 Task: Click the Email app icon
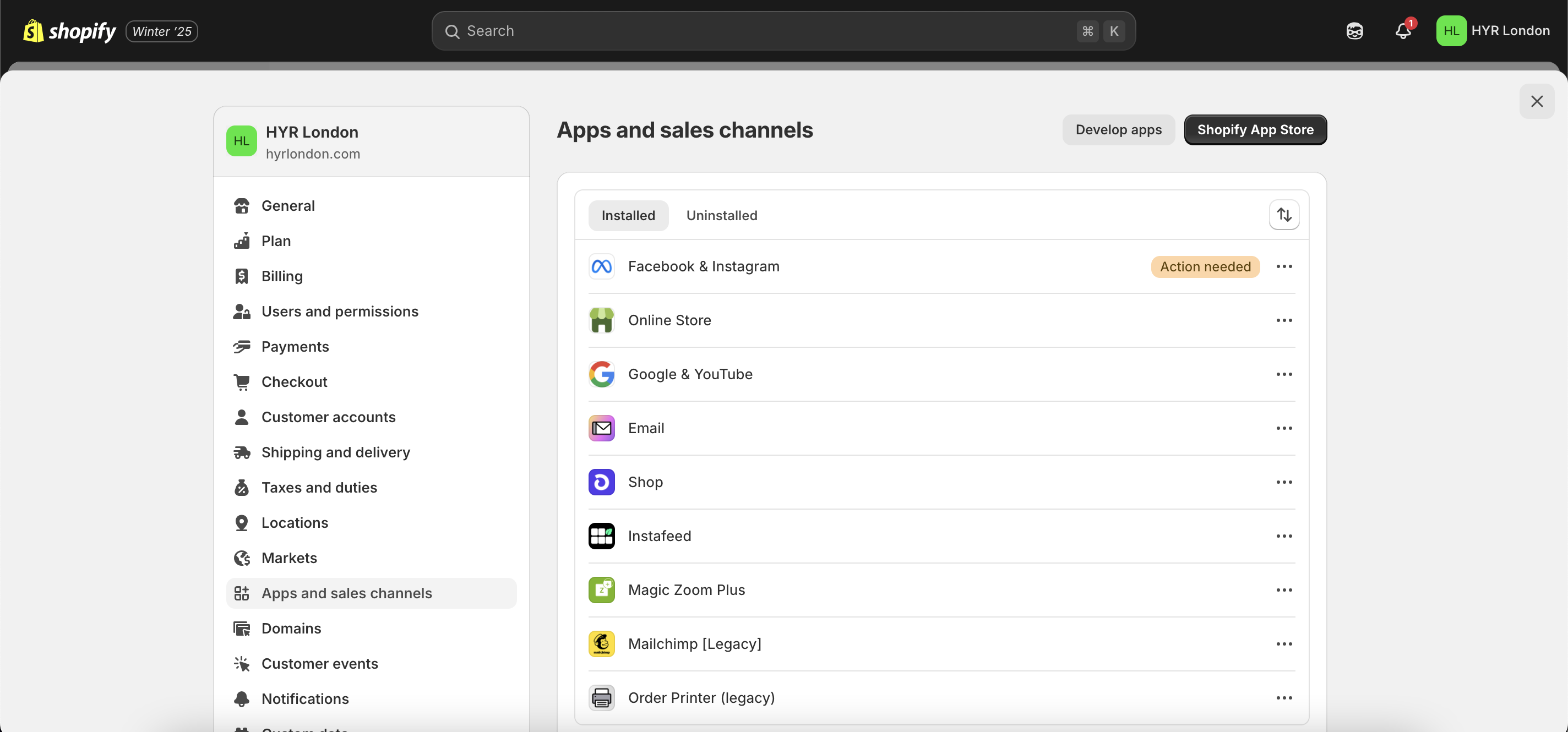pyautogui.click(x=601, y=428)
